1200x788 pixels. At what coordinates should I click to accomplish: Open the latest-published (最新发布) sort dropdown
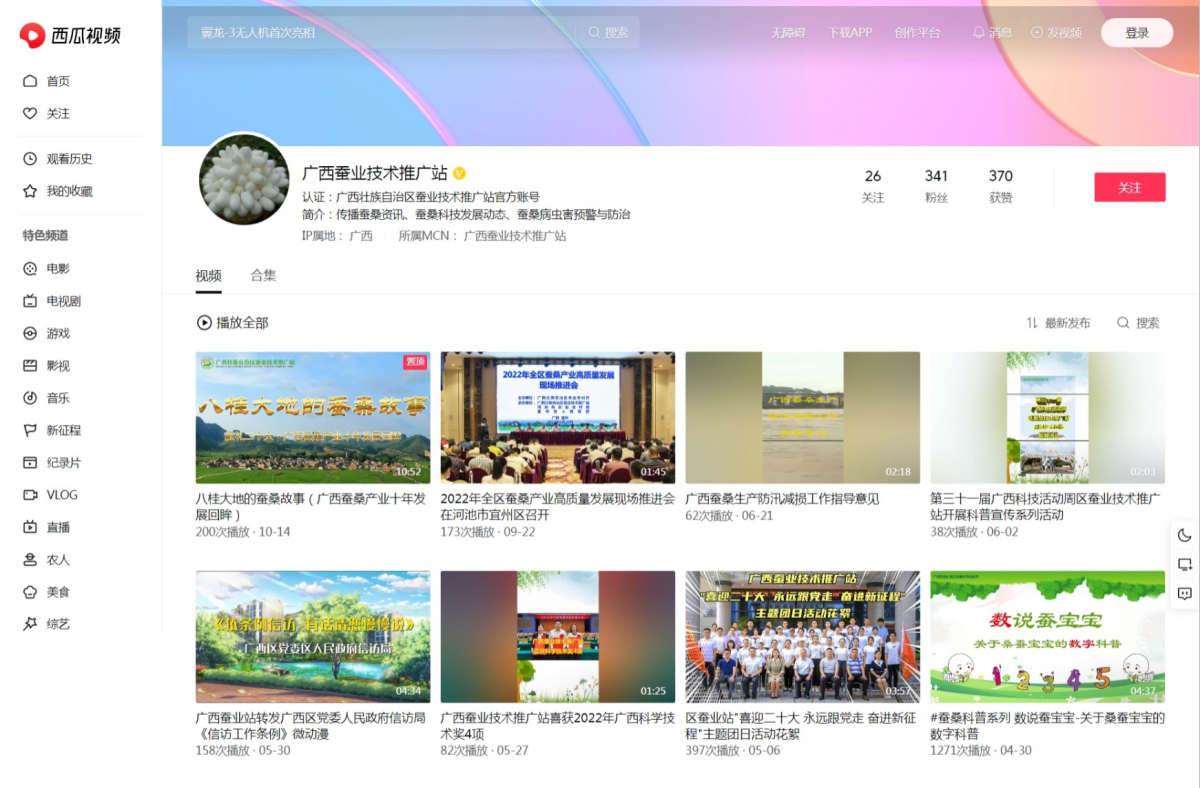click(x=1058, y=323)
